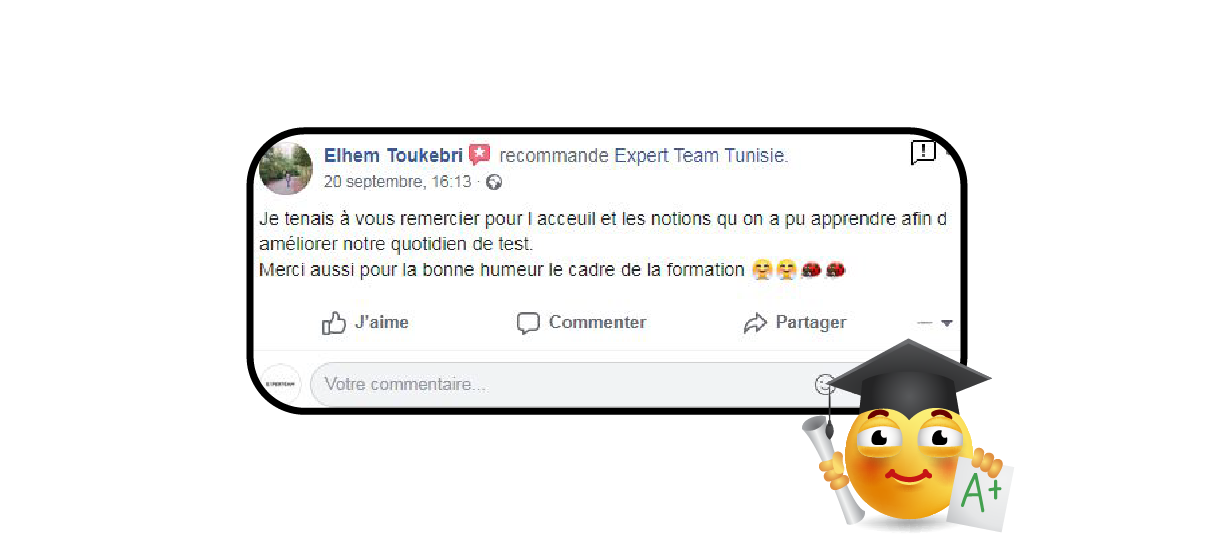Click the thumbs-up J'aime icon
Image resolution: width=1214 pixels, height=553 pixels.
pyautogui.click(x=333, y=323)
